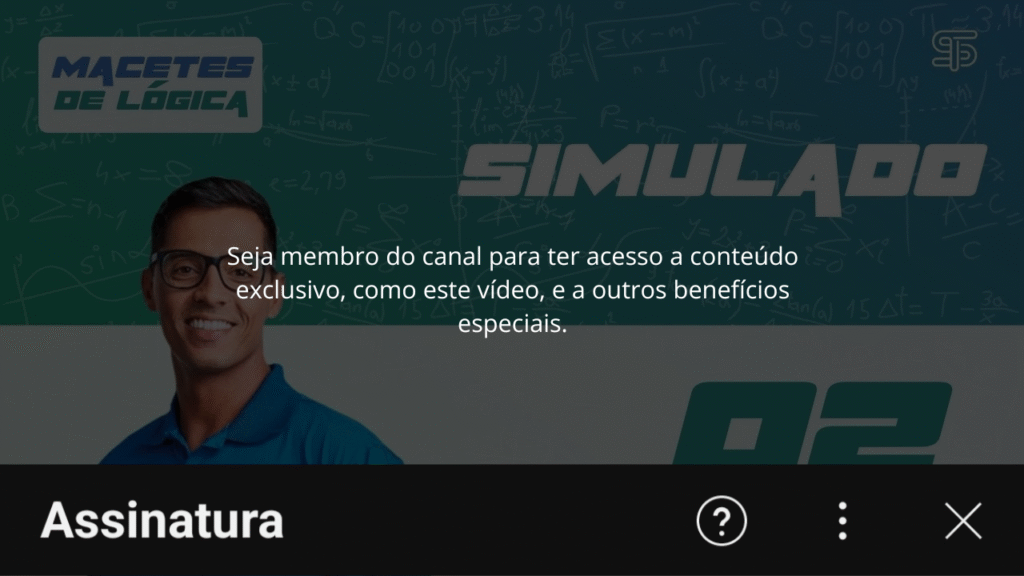This screenshot has width=1024, height=576.
Task: Click the large green 02 number
Action: (812, 423)
